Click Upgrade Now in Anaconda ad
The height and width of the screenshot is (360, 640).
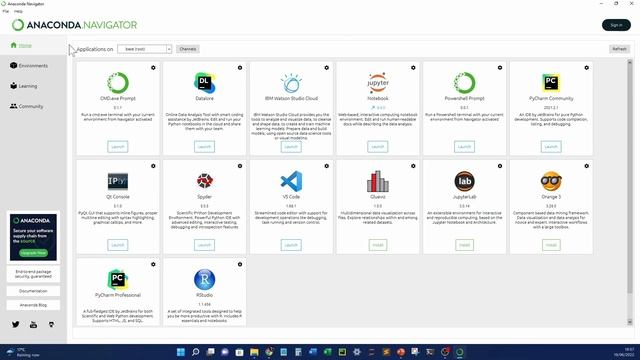[x=33, y=253]
